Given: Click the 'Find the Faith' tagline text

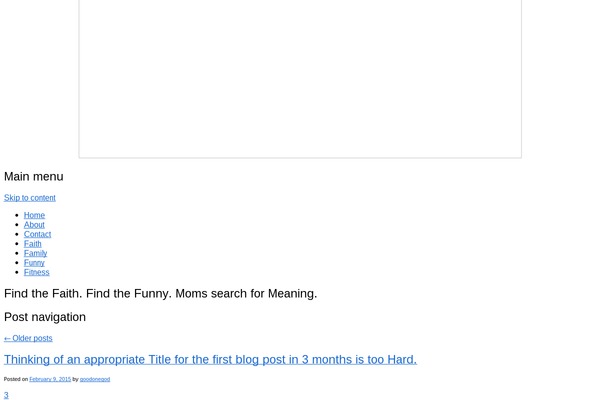Looking at the screenshot, I should [x=160, y=294].
